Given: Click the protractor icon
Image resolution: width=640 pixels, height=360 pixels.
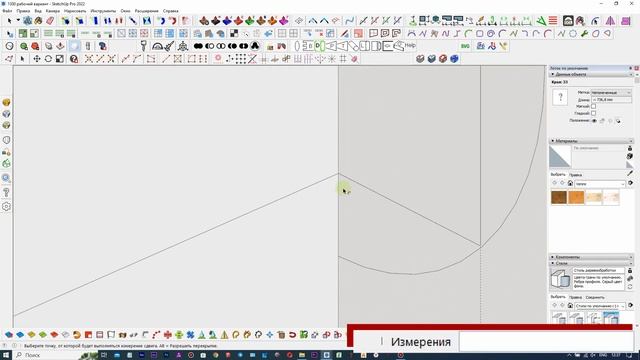Looking at the screenshot, I should 157,46.
